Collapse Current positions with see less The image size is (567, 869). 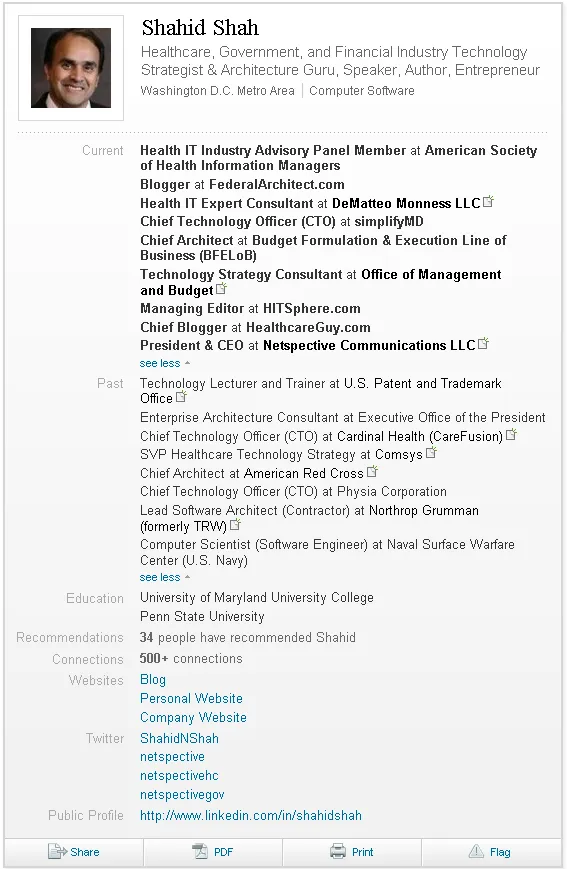point(165,364)
